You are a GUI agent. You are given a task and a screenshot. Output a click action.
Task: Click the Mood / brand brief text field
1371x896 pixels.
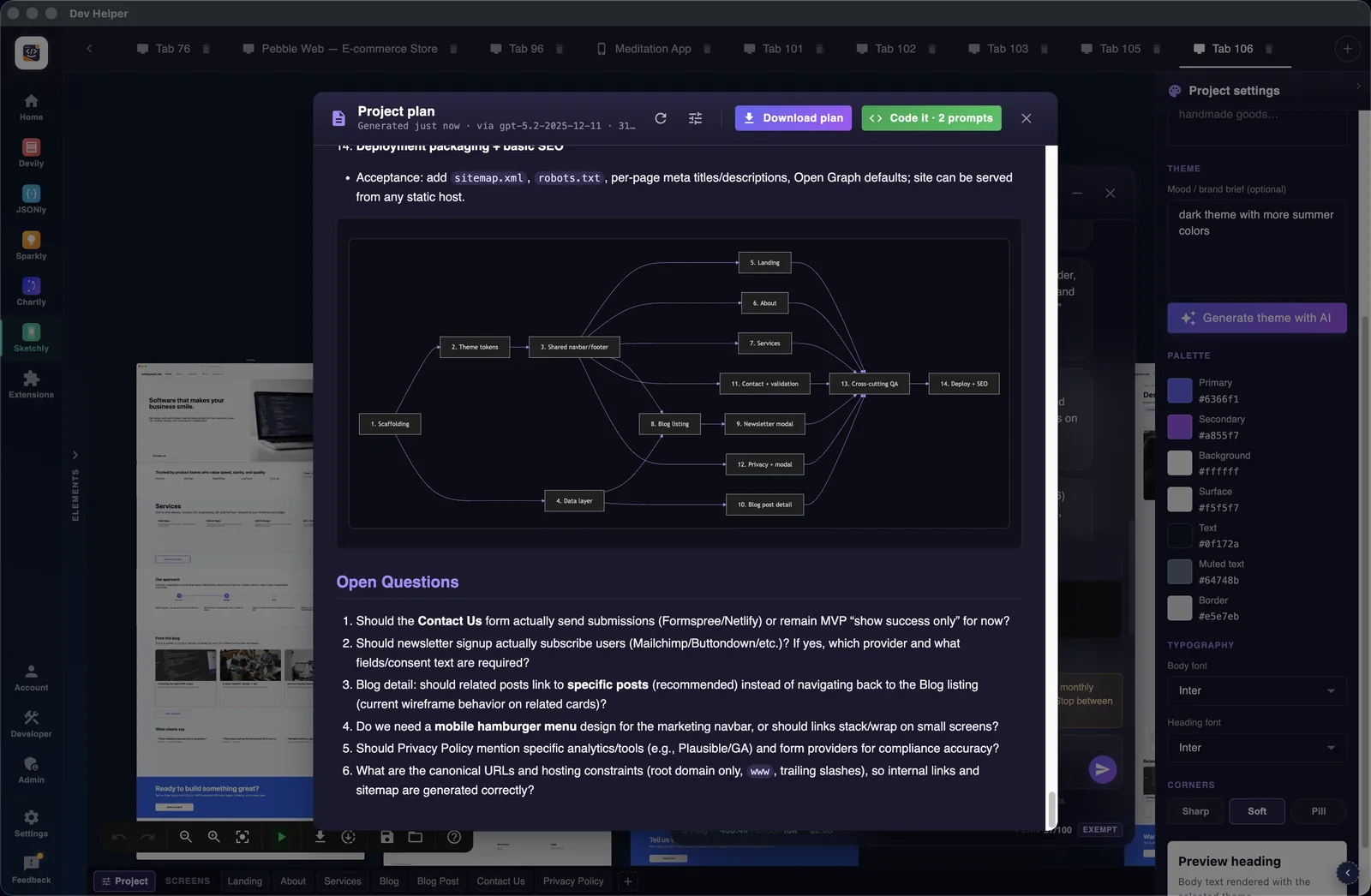[x=1257, y=248]
